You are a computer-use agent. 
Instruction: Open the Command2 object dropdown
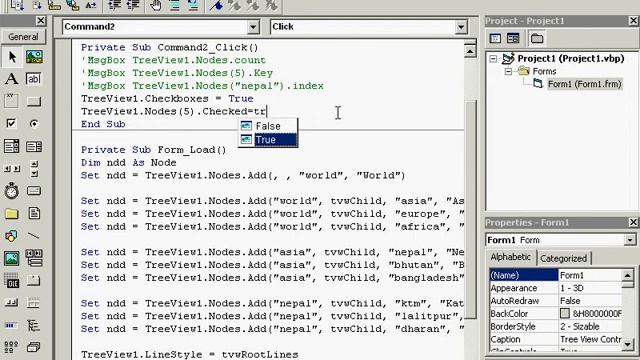[x=253, y=27]
